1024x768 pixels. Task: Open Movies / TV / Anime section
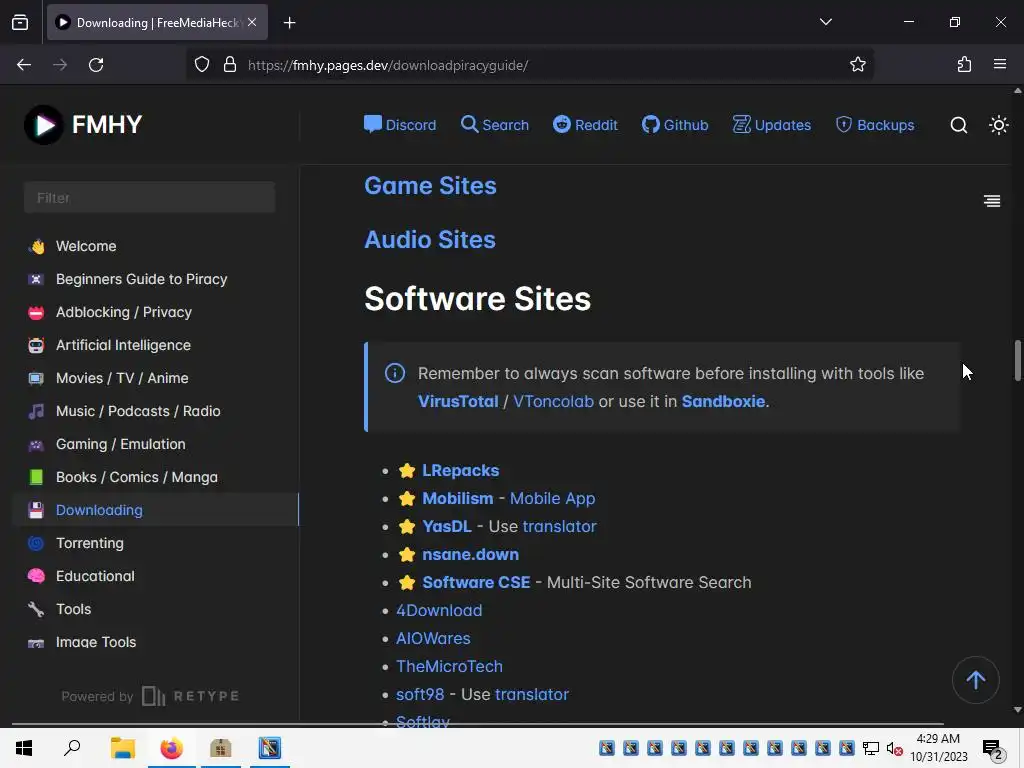point(121,378)
